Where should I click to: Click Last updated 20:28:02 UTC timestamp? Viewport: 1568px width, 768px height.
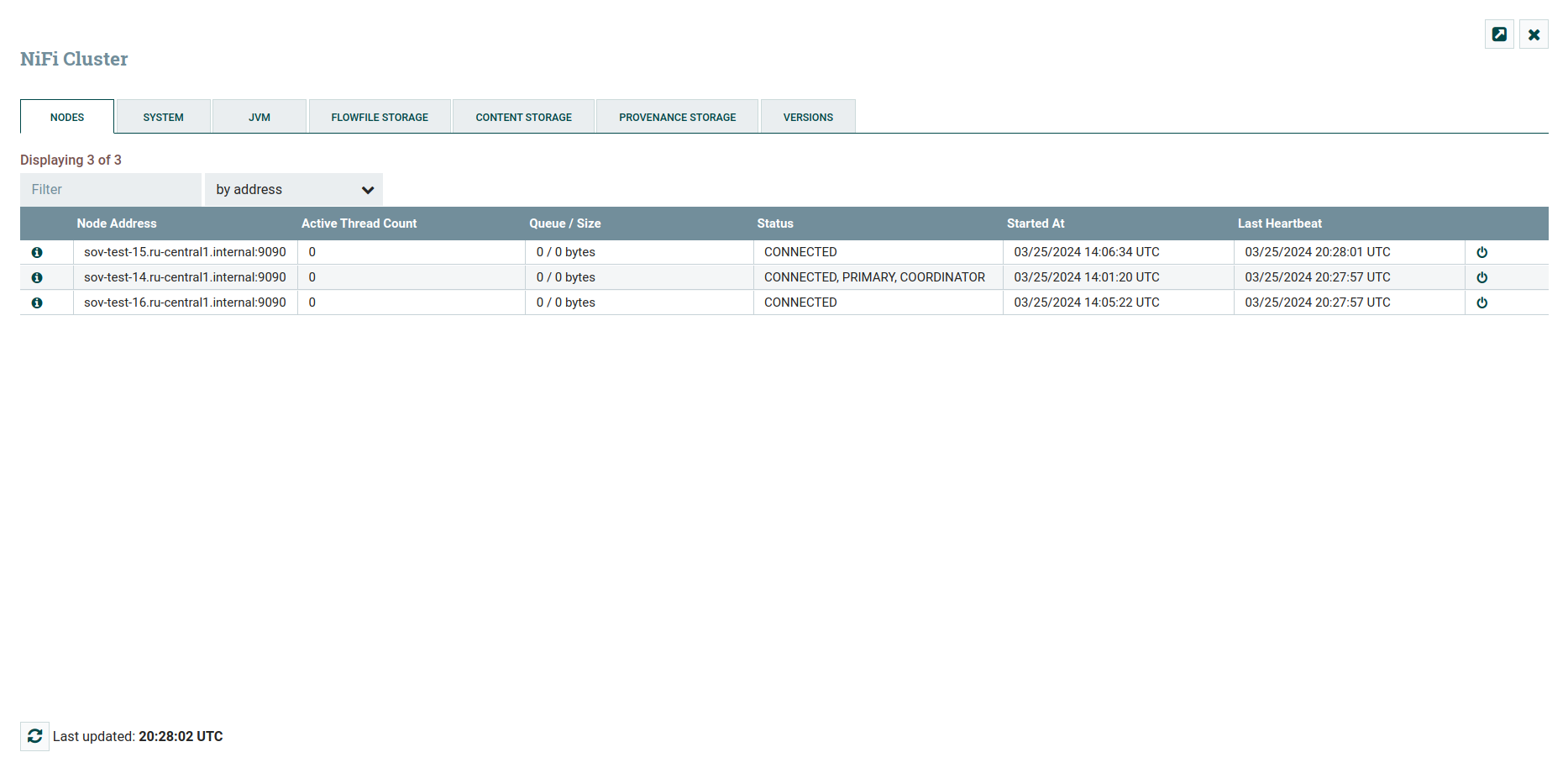pyautogui.click(x=181, y=736)
